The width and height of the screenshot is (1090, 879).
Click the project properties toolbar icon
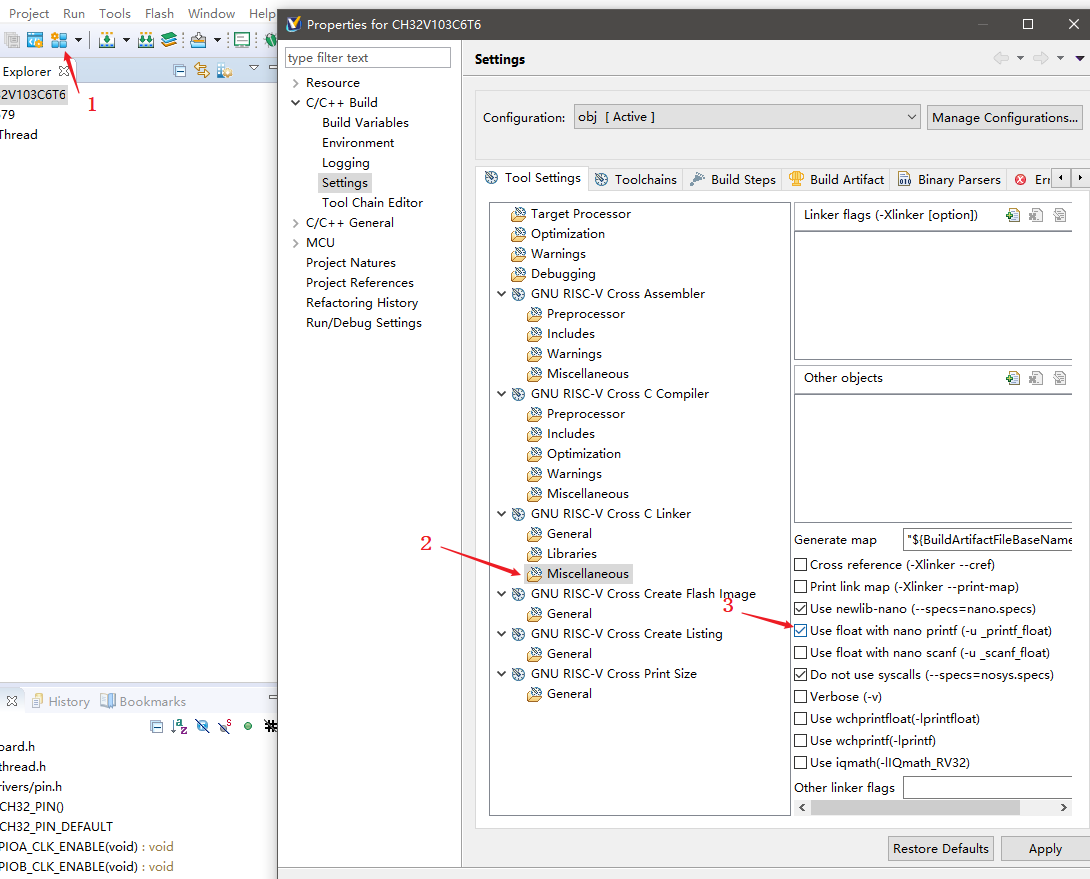coord(59,40)
